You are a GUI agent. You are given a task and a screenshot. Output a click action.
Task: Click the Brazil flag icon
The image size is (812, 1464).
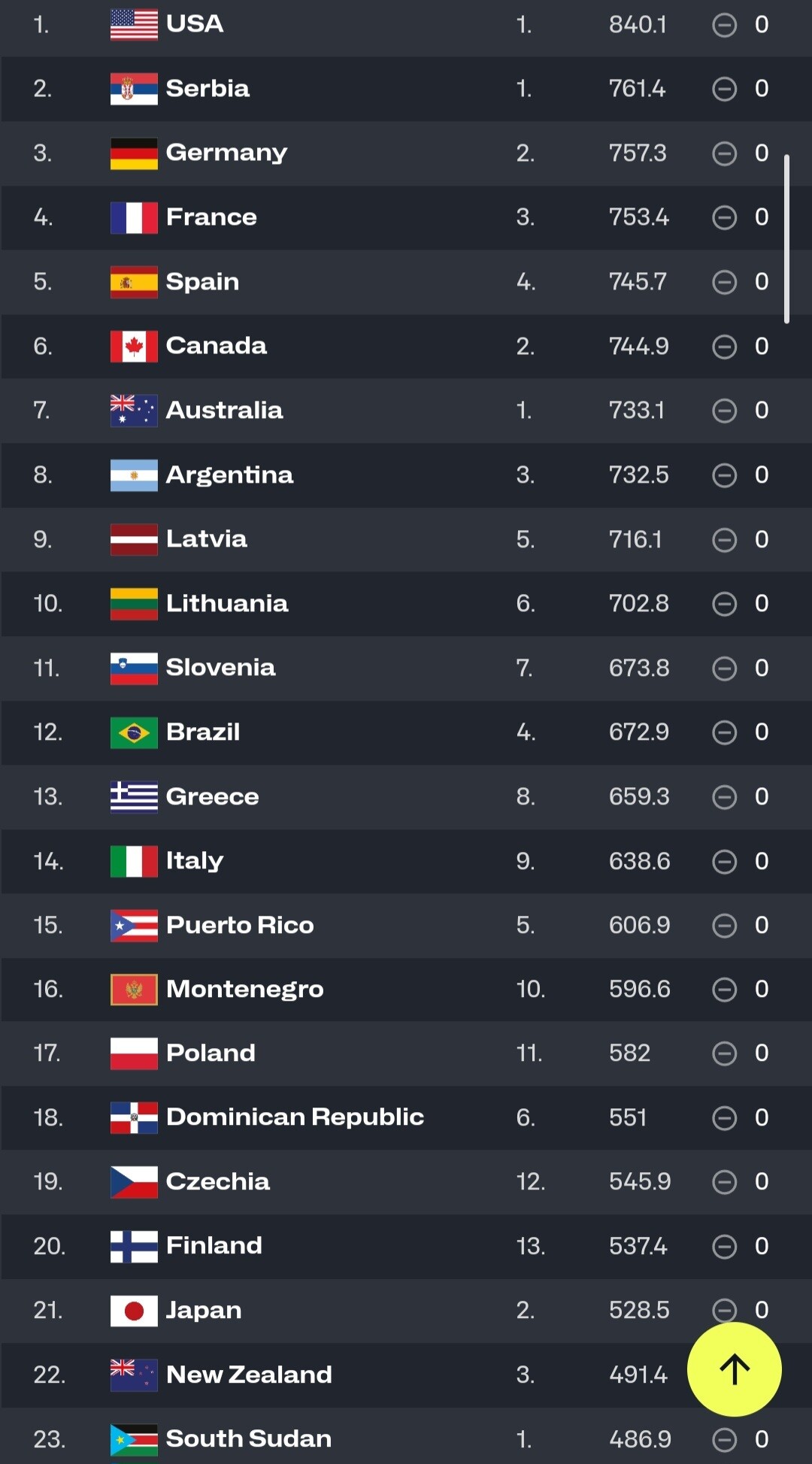(134, 732)
